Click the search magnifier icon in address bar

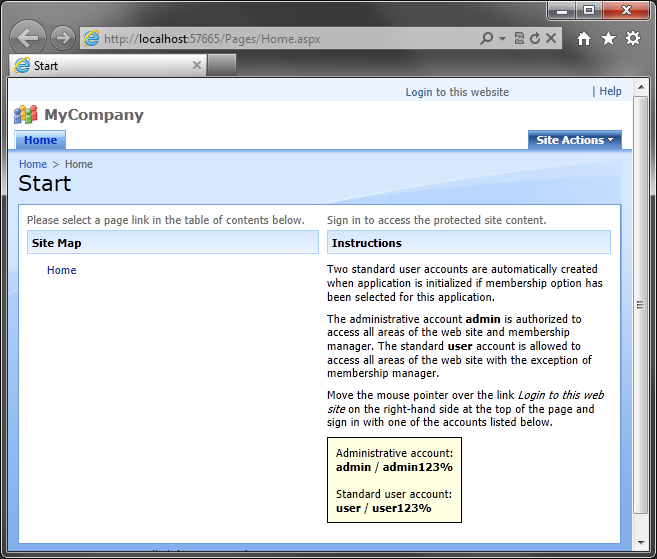pyautogui.click(x=486, y=39)
